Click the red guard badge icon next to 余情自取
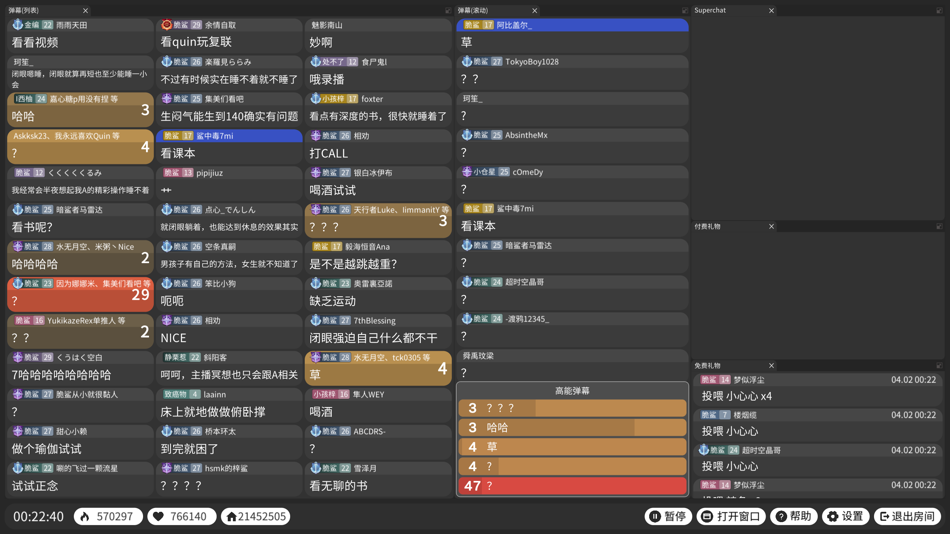 [x=167, y=25]
